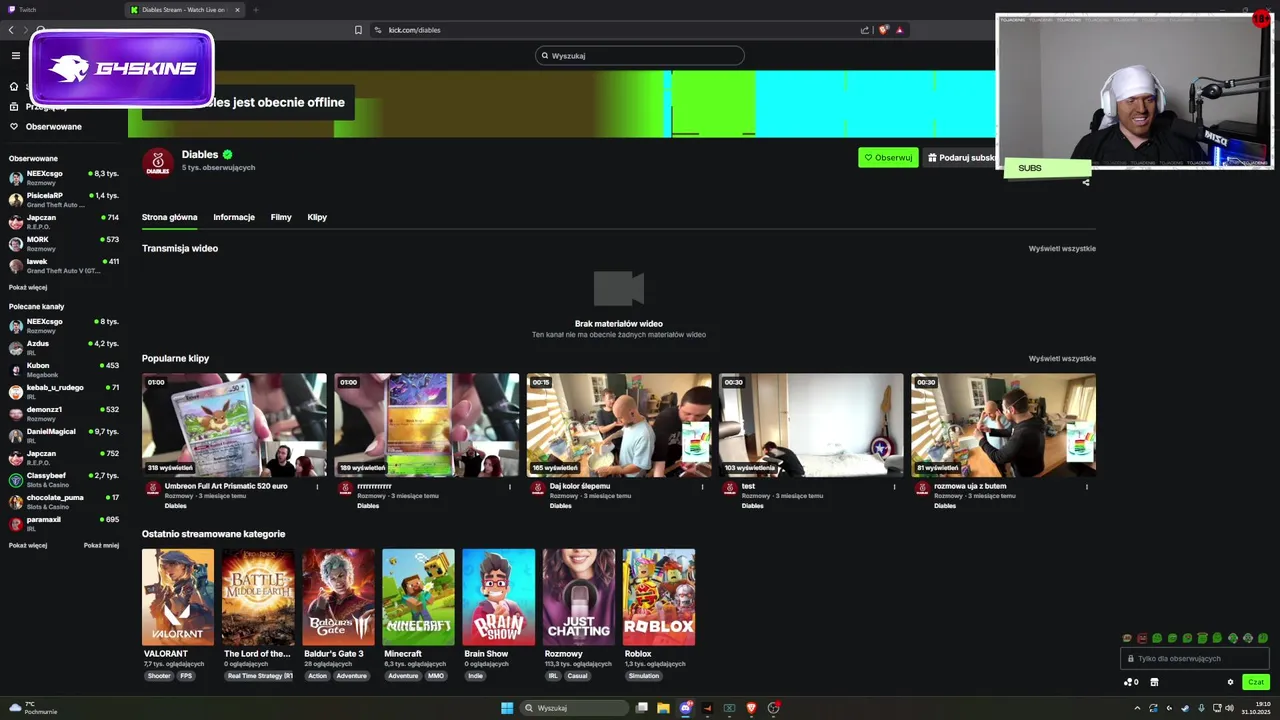
Task: Open Brave browser from the taskbar
Action: [751, 708]
